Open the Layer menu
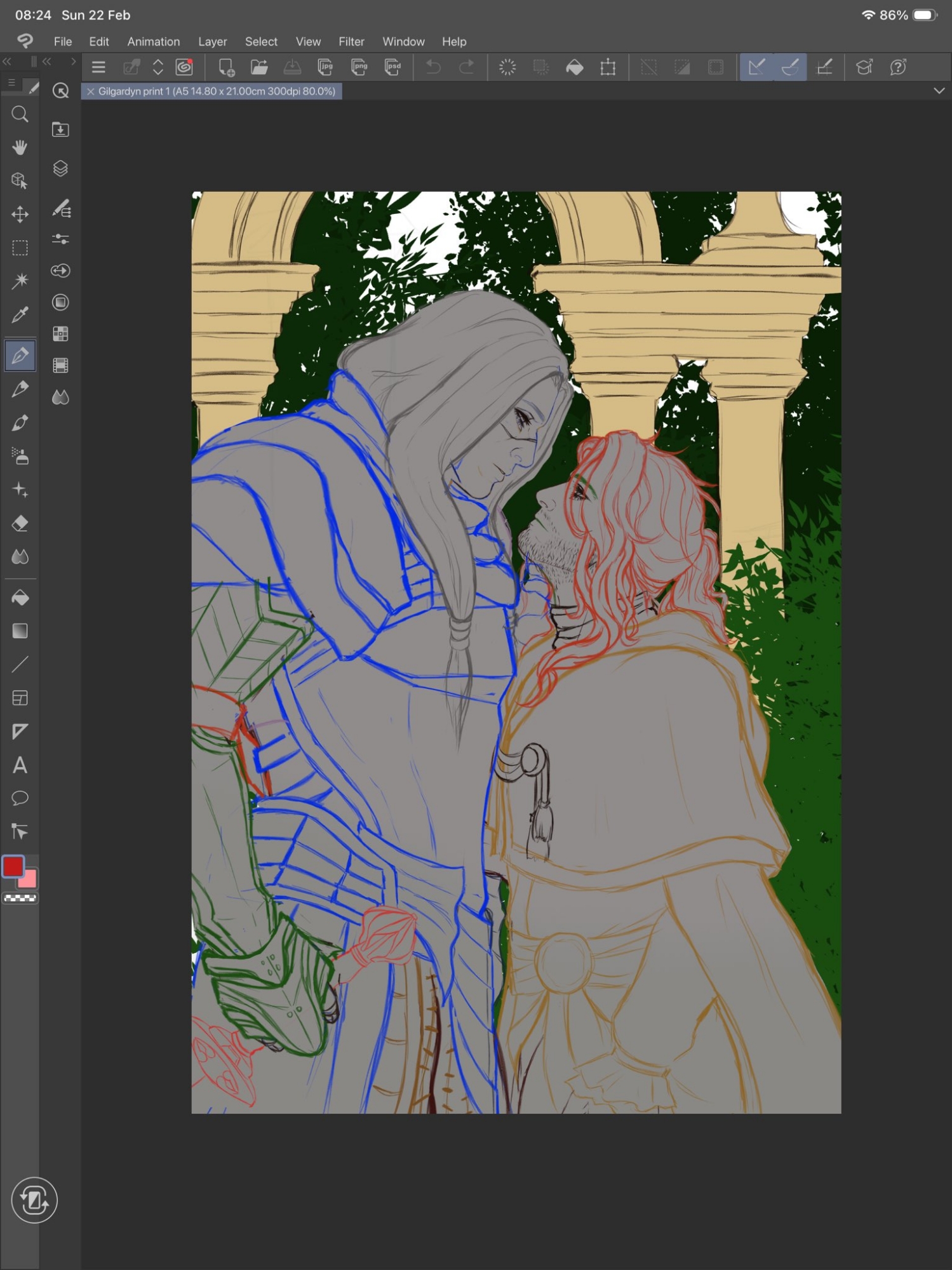This screenshot has width=952, height=1270. (212, 41)
